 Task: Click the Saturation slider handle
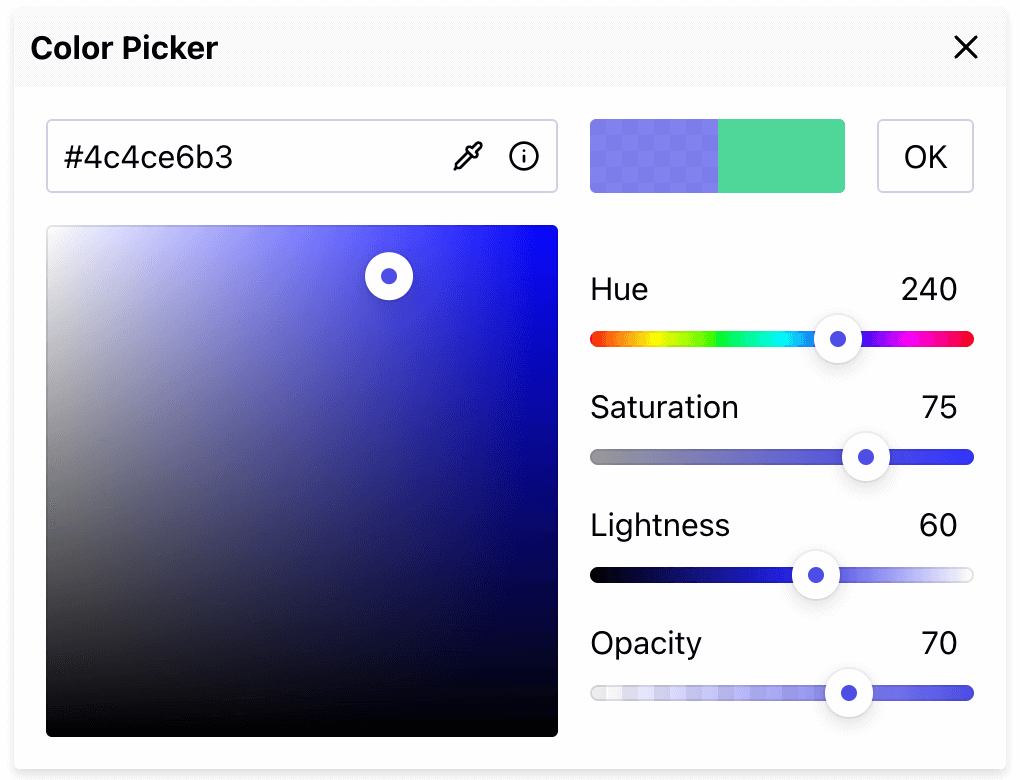pyautogui.click(x=866, y=457)
